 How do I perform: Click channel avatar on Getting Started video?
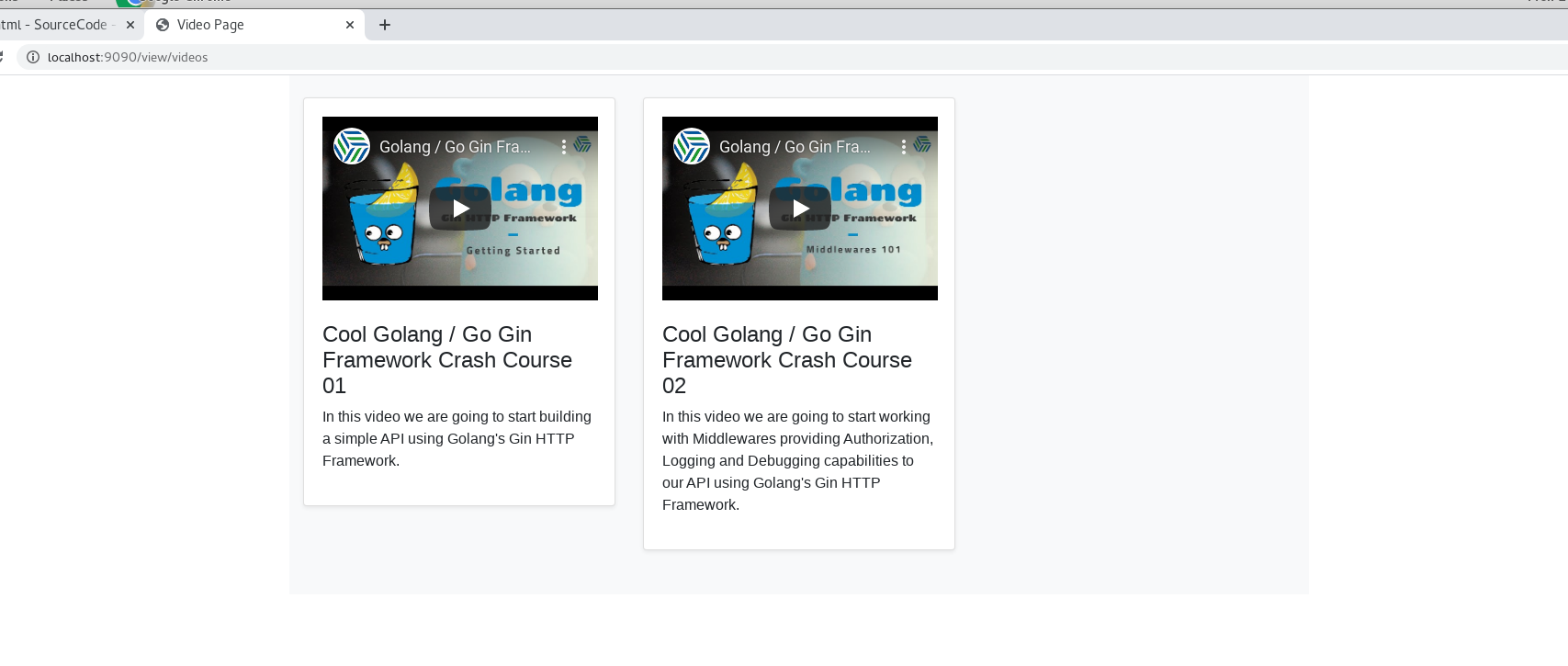(352, 146)
